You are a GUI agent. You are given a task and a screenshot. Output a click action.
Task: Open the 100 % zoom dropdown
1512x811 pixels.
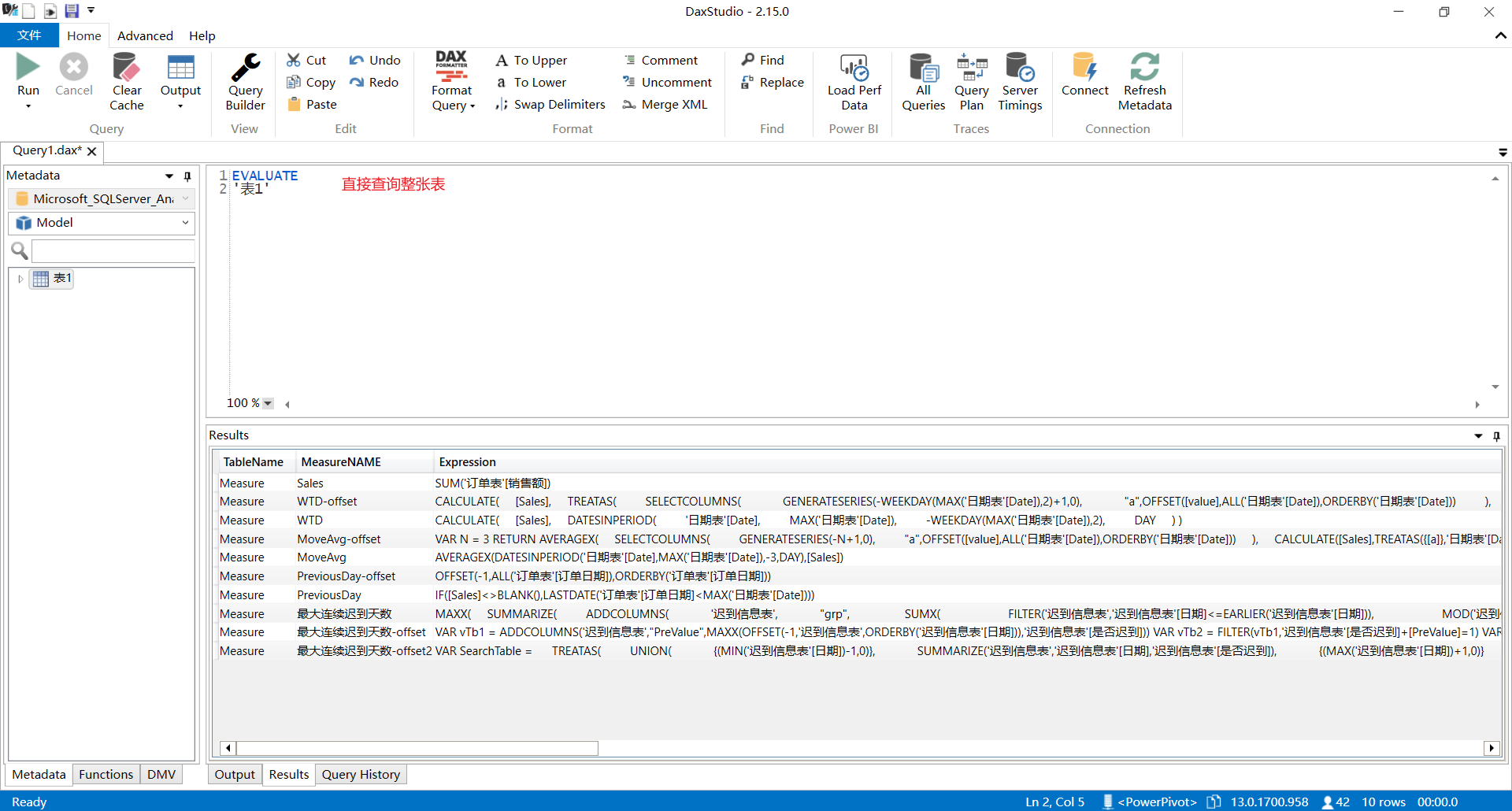tap(268, 403)
